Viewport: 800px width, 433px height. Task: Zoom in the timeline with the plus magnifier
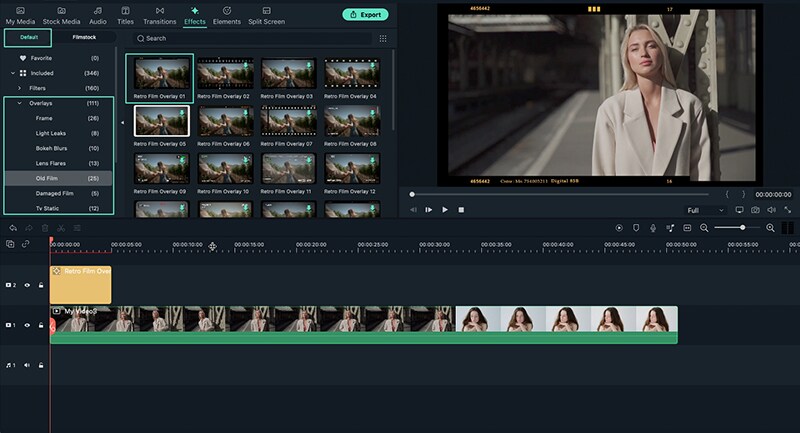[770, 228]
